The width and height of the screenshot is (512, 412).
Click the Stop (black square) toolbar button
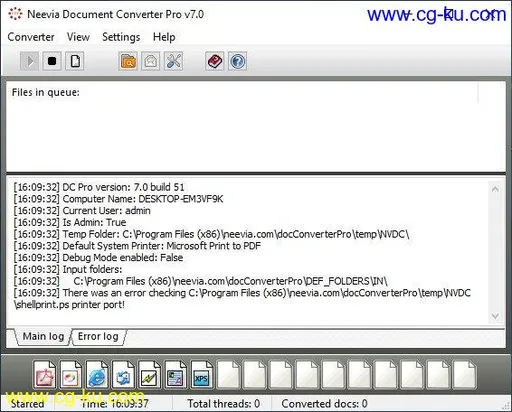52,61
